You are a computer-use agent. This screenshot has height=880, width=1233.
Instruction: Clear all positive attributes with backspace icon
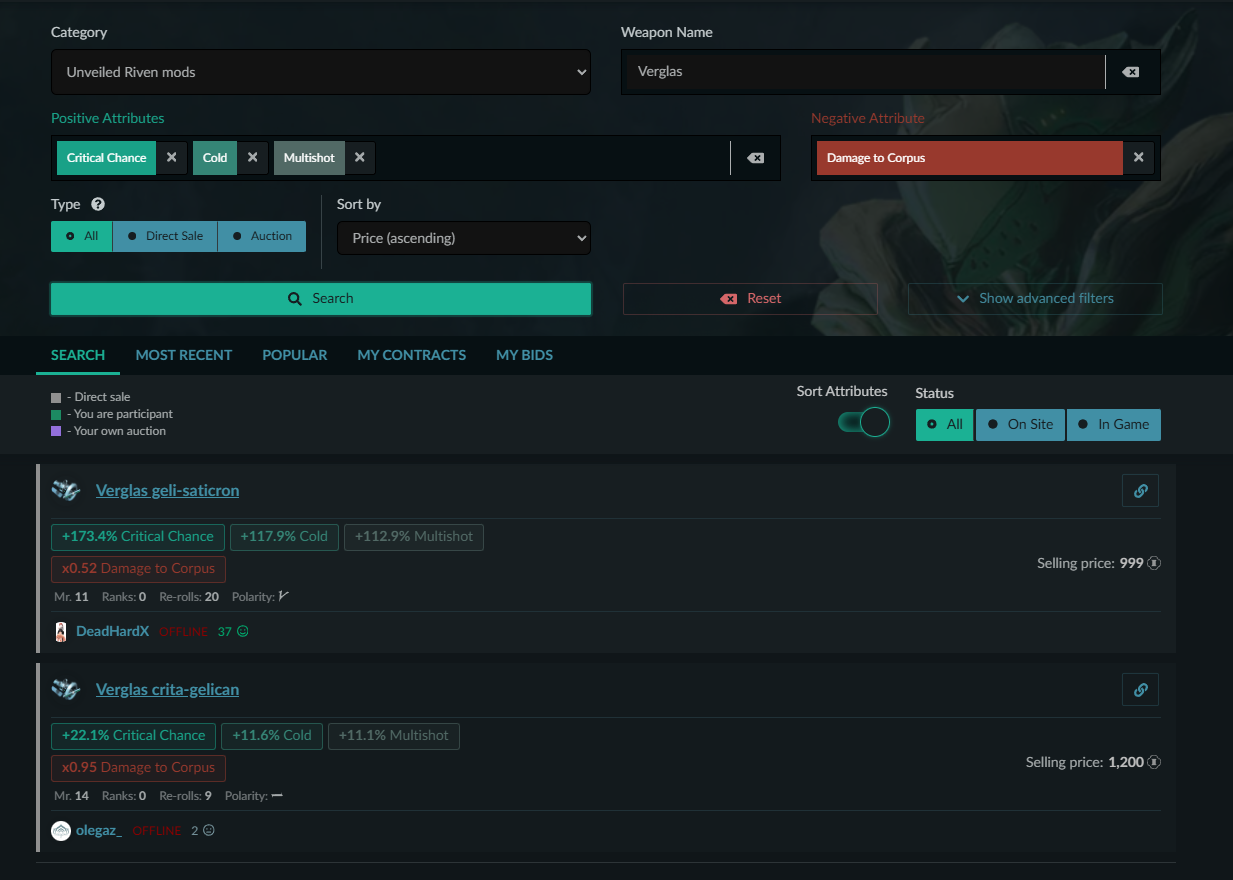(756, 158)
